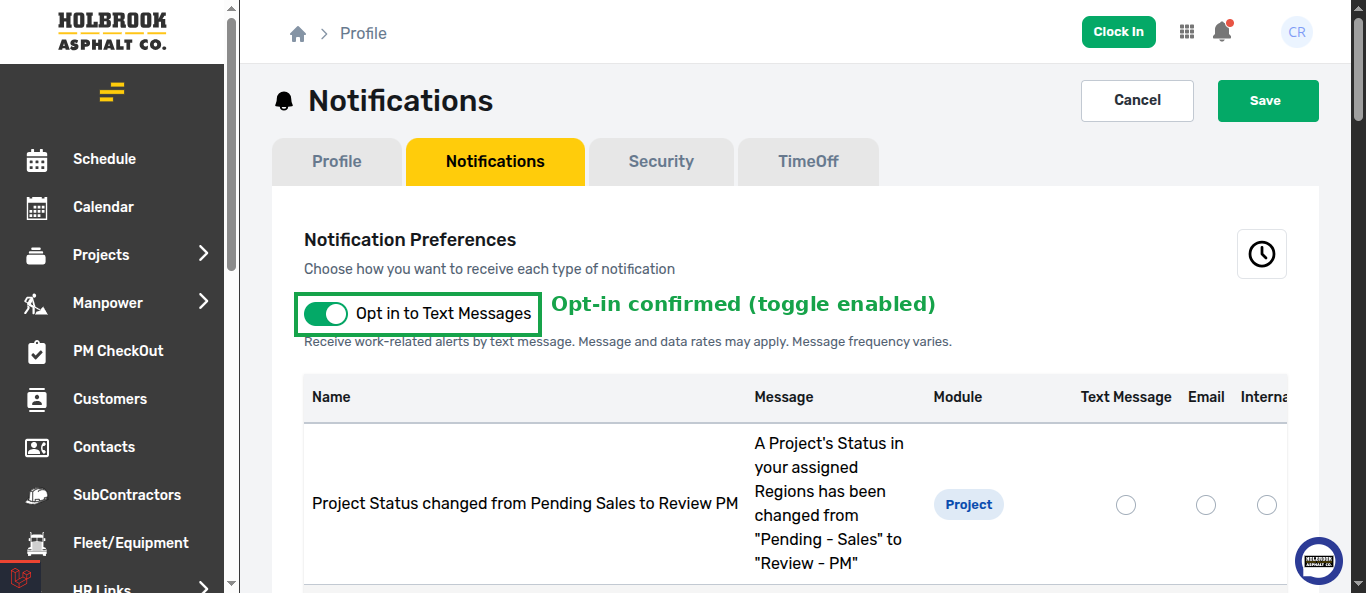This screenshot has width=1366, height=593.
Task: Select the Notifications tab
Action: (x=495, y=162)
